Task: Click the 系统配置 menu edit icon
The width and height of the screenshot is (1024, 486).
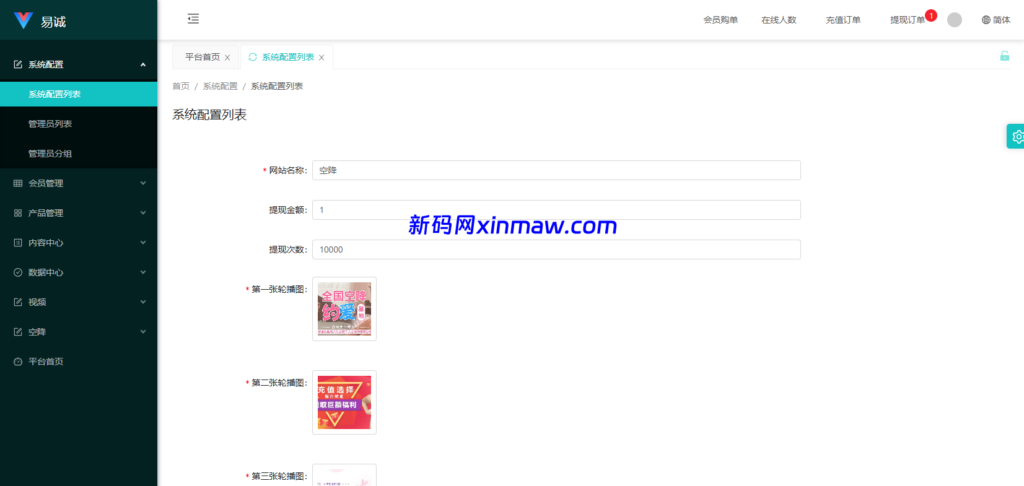Action: click(x=18, y=65)
